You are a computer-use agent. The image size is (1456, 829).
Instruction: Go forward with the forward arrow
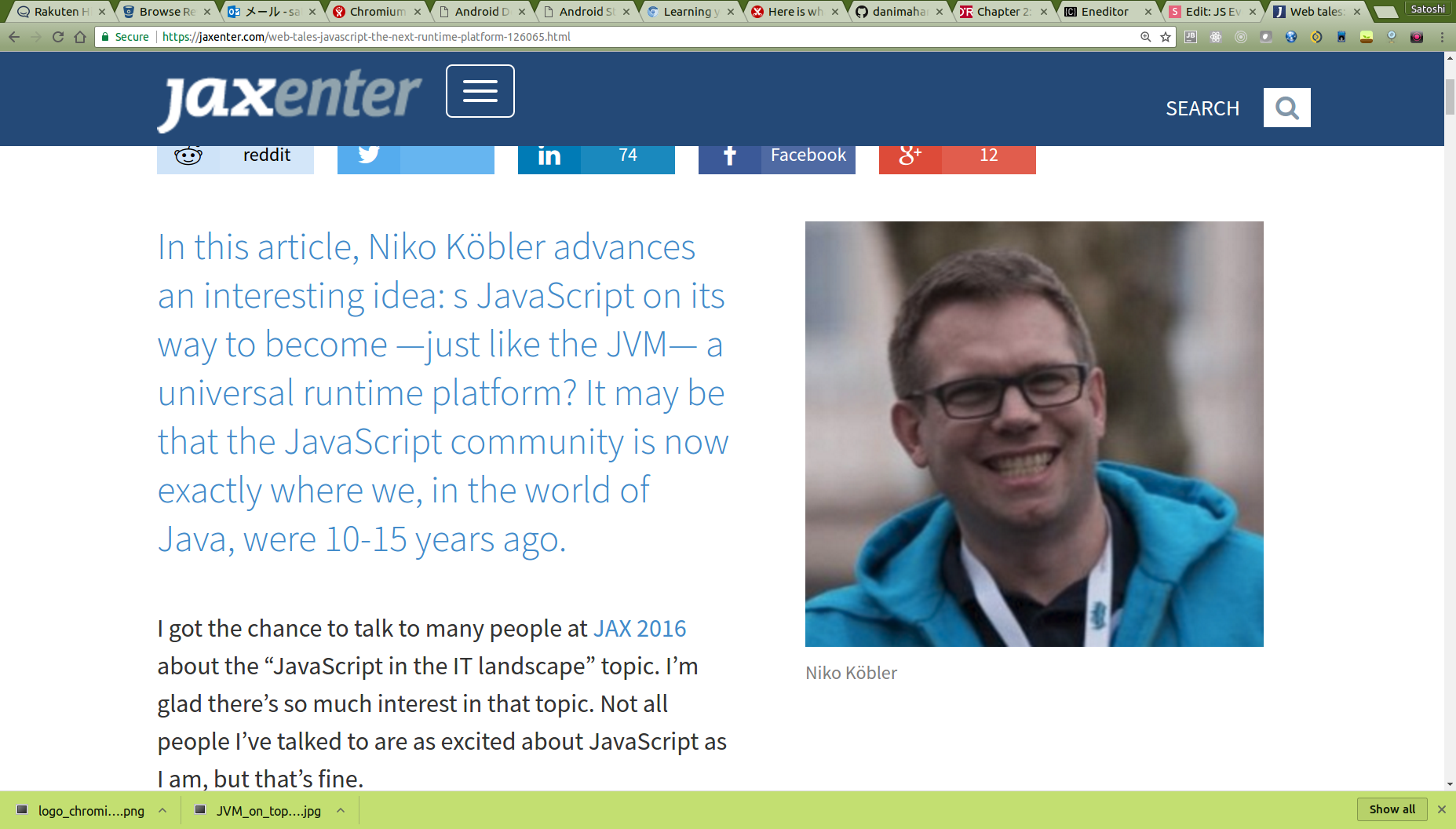(x=36, y=37)
